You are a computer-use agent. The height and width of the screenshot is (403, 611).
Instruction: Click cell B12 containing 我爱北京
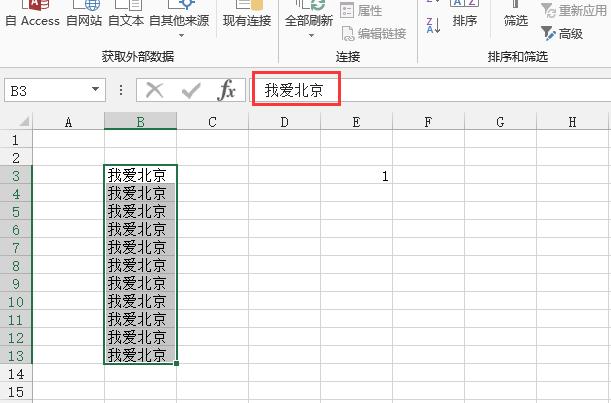click(141, 338)
